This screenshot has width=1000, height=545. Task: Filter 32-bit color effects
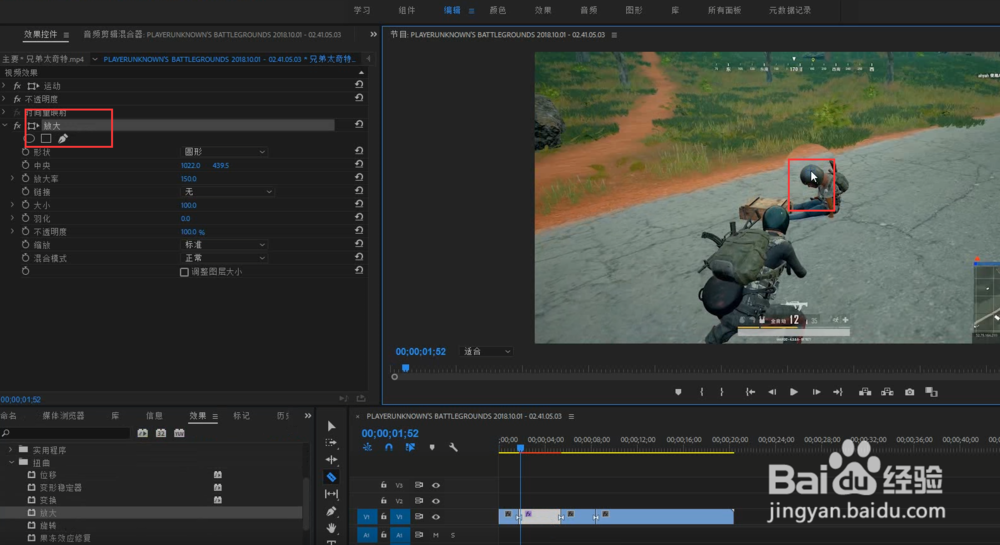pos(161,433)
